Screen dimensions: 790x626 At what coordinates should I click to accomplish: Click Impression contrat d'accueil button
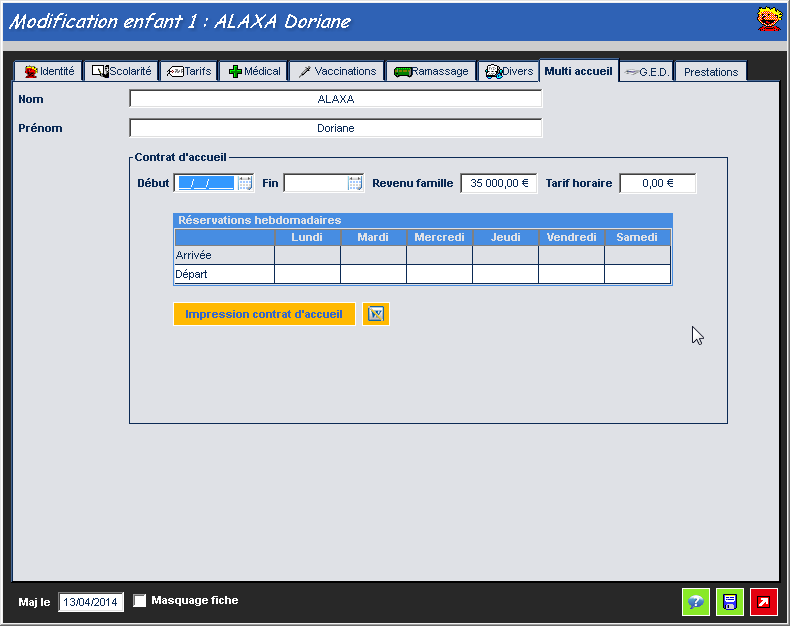pyautogui.click(x=264, y=314)
